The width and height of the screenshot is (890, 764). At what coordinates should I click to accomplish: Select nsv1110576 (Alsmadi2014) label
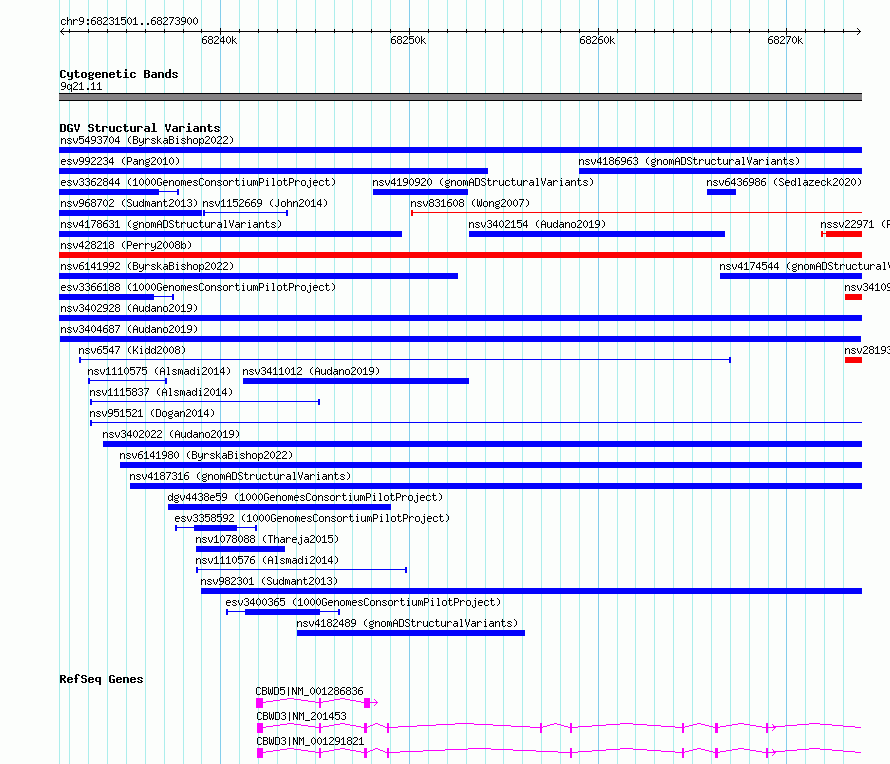(267, 560)
